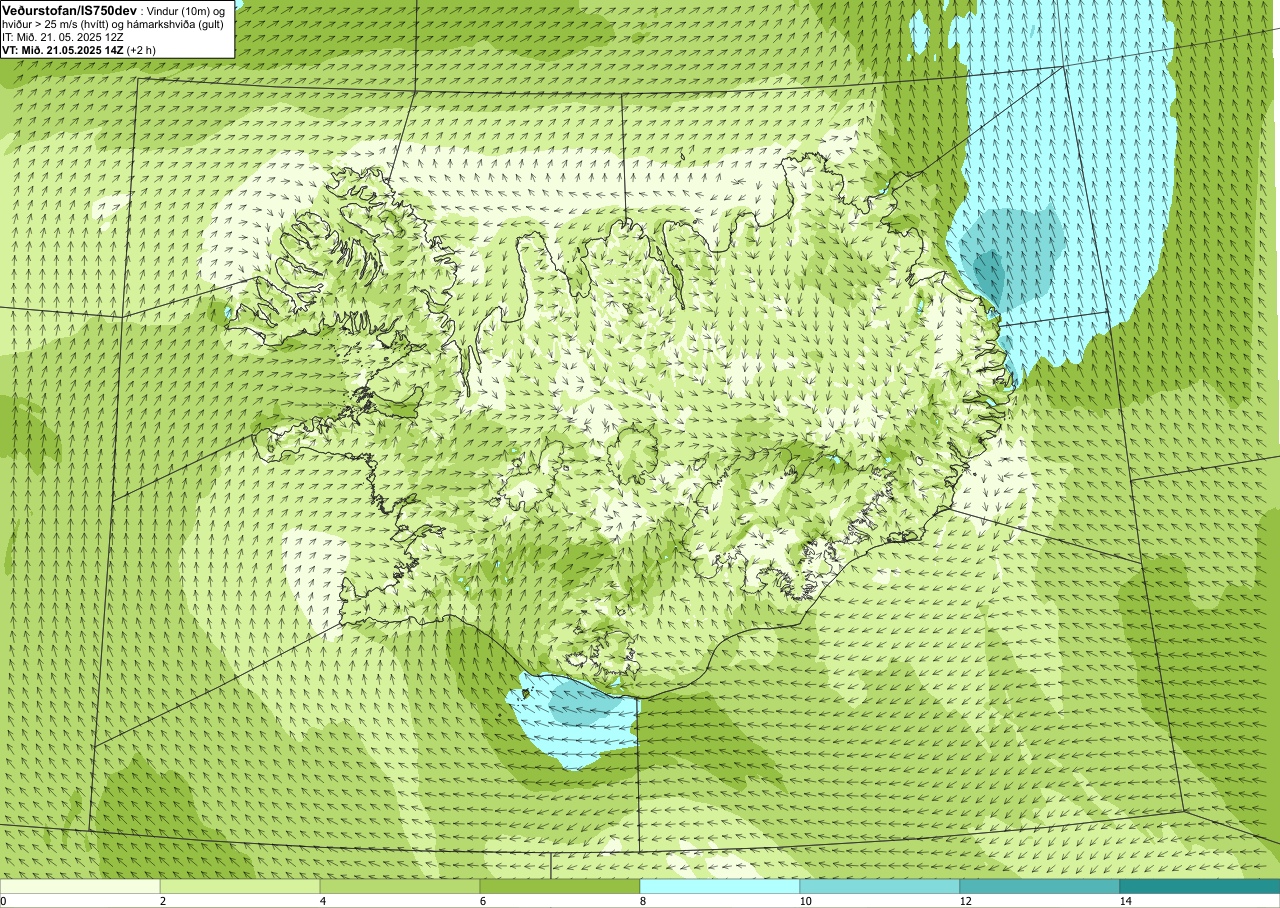The width and height of the screenshot is (1280, 908).
Task: Click the legend tick label '2'
Action: pos(163,901)
